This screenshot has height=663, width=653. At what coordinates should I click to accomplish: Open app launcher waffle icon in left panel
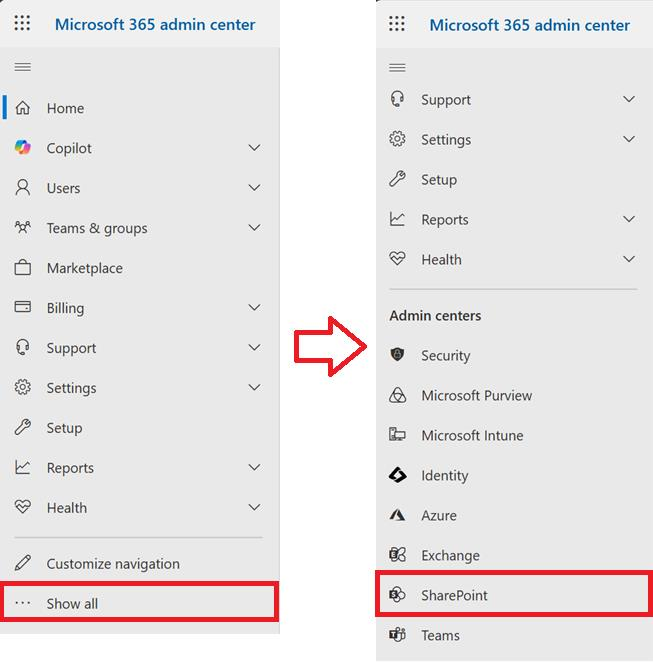tap(22, 23)
